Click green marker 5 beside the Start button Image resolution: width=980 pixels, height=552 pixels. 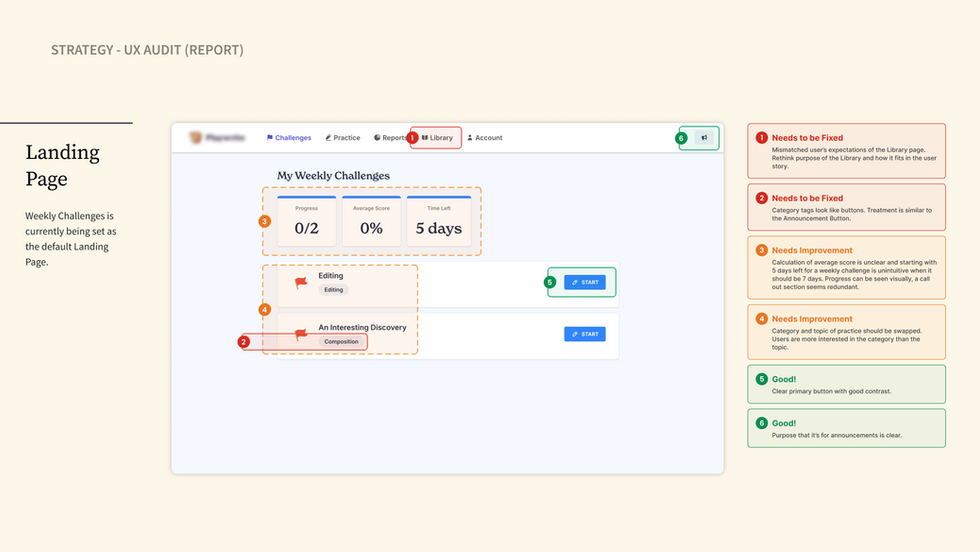coord(550,282)
